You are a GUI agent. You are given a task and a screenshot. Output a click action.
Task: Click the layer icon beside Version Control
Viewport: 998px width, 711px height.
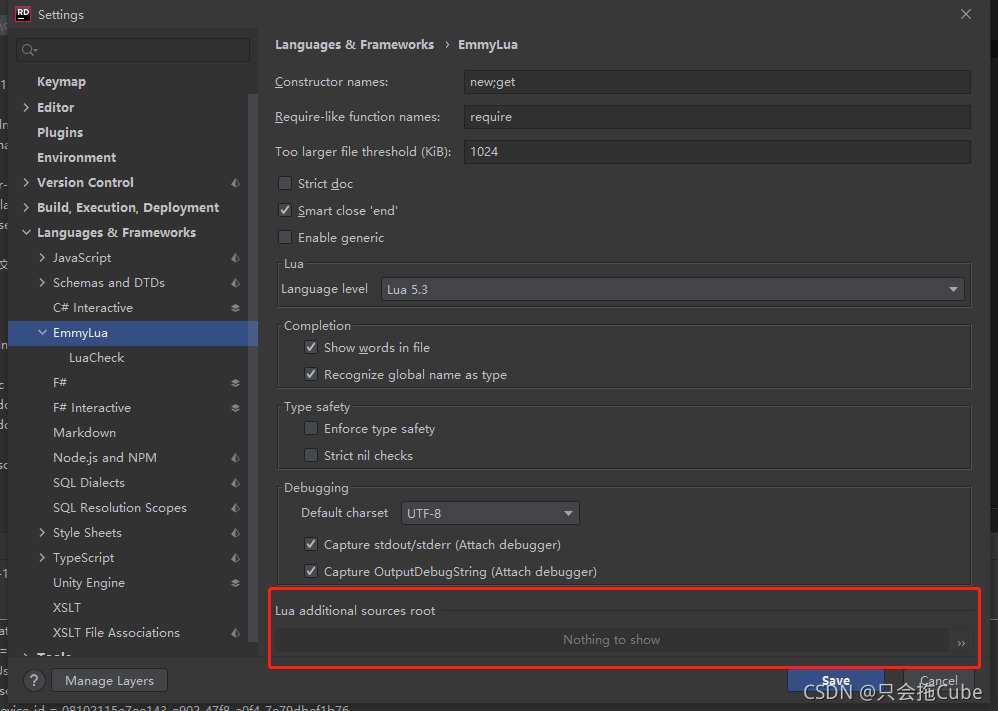point(235,183)
